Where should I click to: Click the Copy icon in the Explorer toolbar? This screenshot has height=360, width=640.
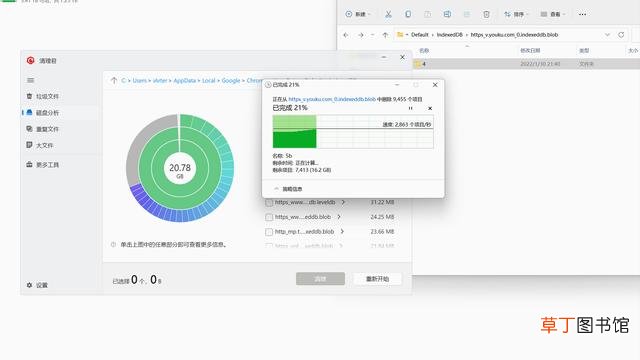click(408, 14)
